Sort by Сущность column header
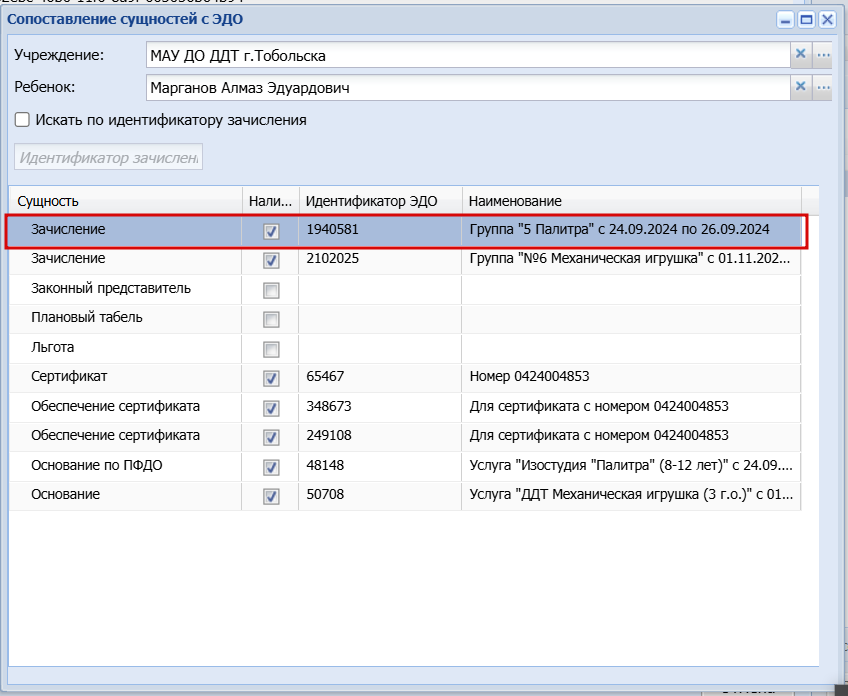 pyautogui.click(x=125, y=201)
